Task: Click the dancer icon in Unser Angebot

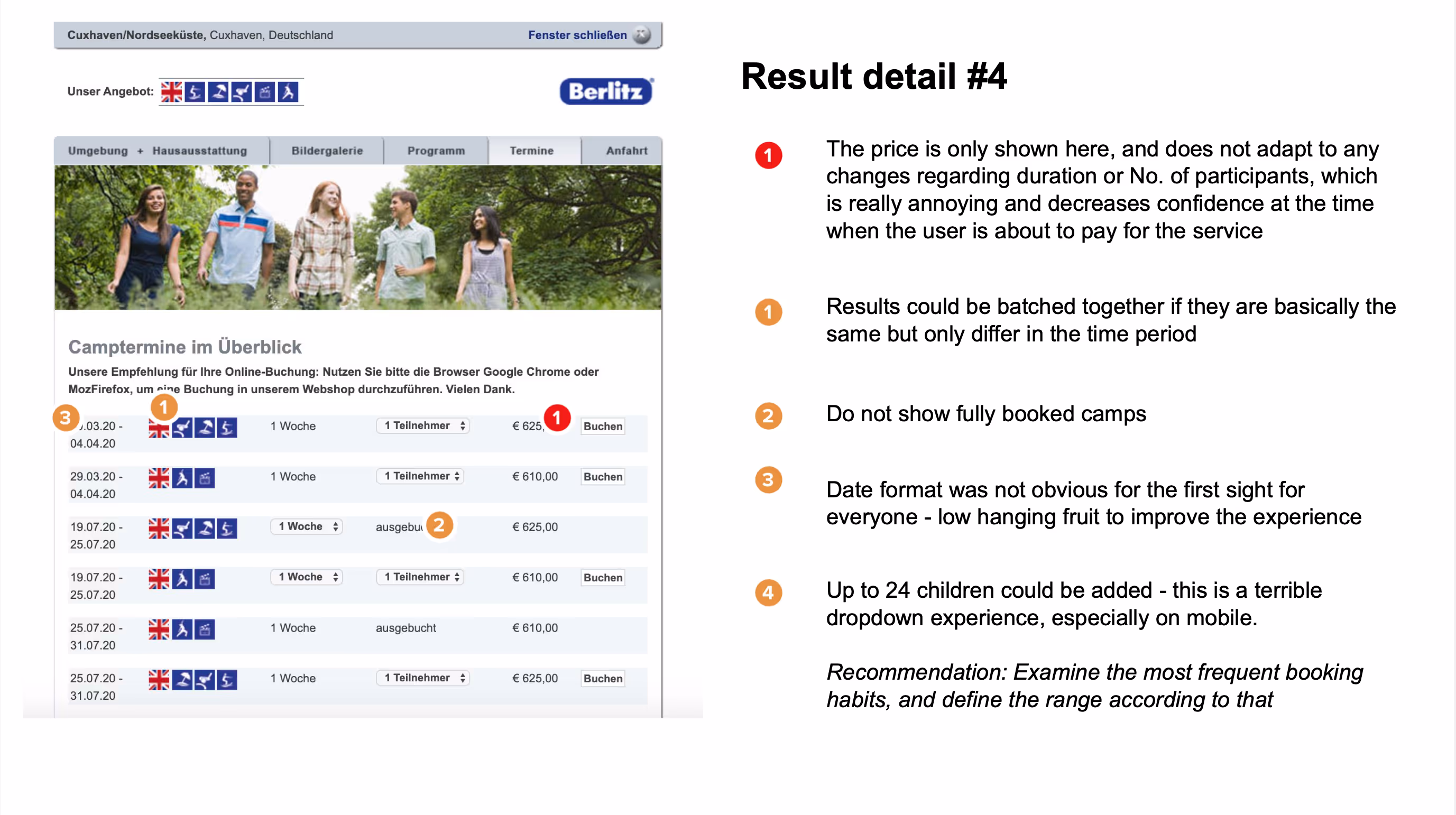Action: 288,91
